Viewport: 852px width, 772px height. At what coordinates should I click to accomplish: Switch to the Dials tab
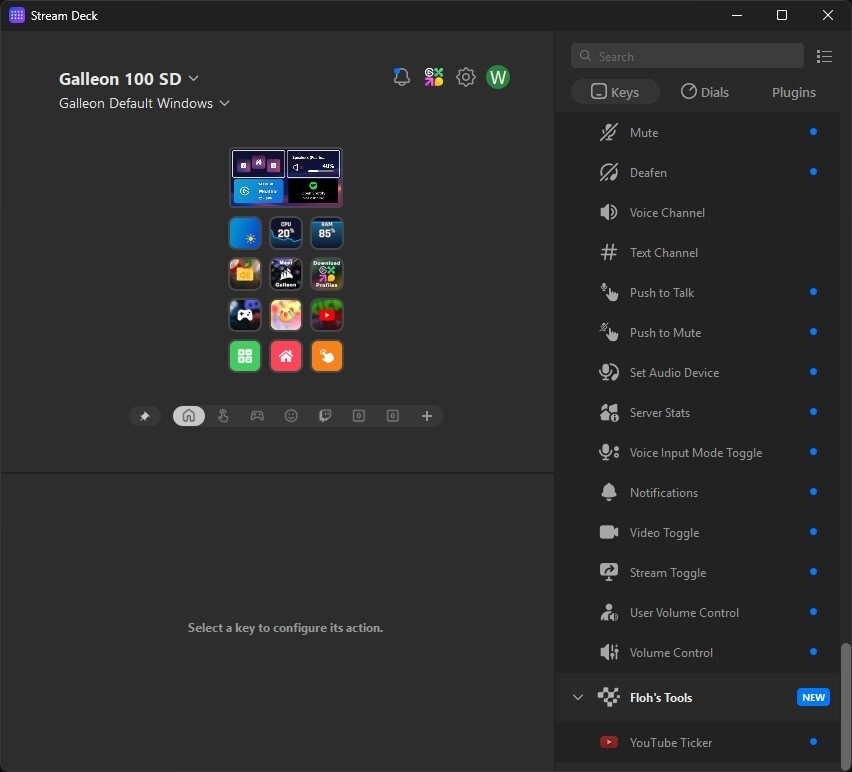[x=705, y=92]
